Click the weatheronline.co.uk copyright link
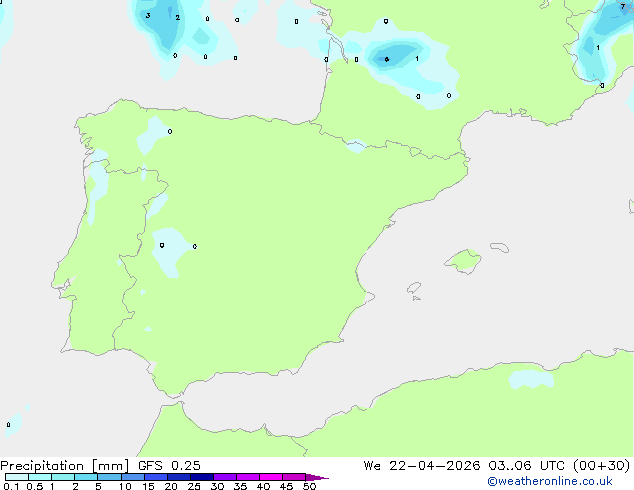 [550, 481]
